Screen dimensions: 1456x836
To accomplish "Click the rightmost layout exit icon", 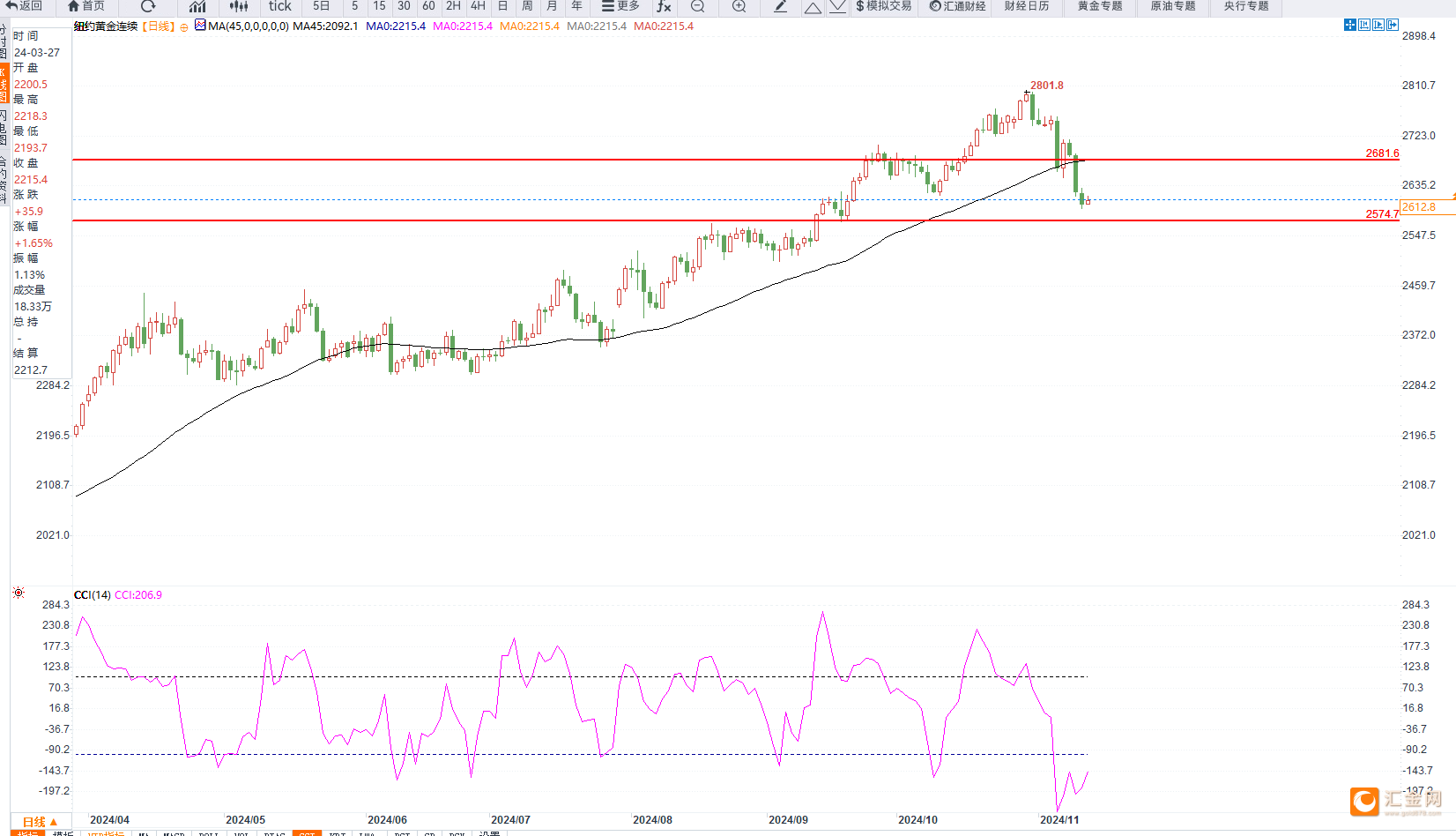I will (x=1393, y=25).
